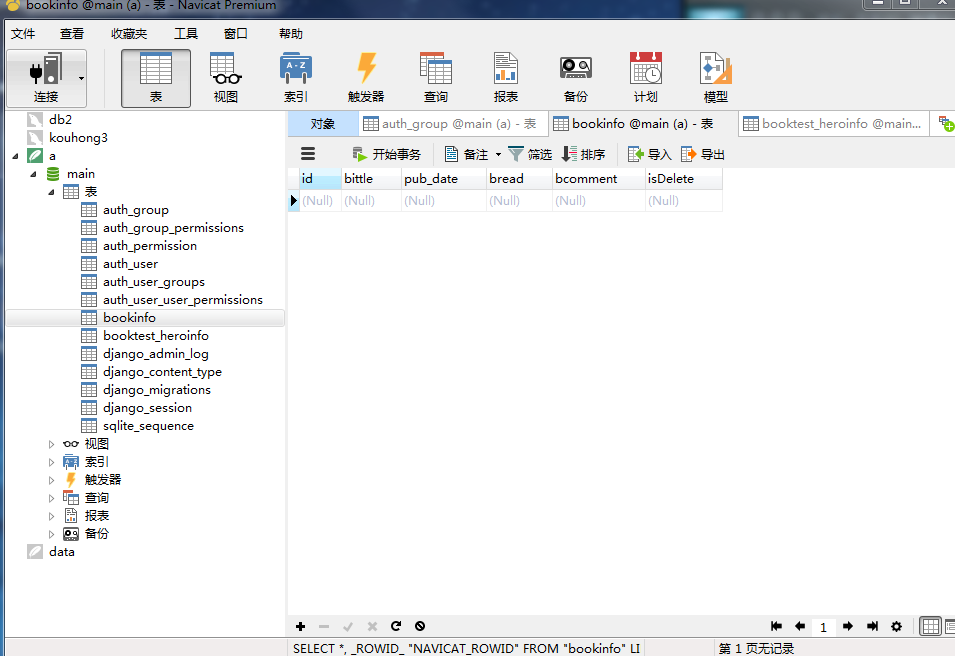The height and width of the screenshot is (656, 955).
Task: Open the new tab icon at tab bar end
Action: pyautogui.click(x=946, y=124)
